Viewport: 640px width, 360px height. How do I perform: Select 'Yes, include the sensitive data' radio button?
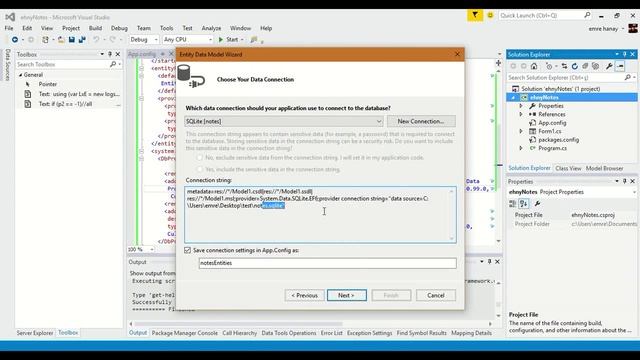coord(200,169)
